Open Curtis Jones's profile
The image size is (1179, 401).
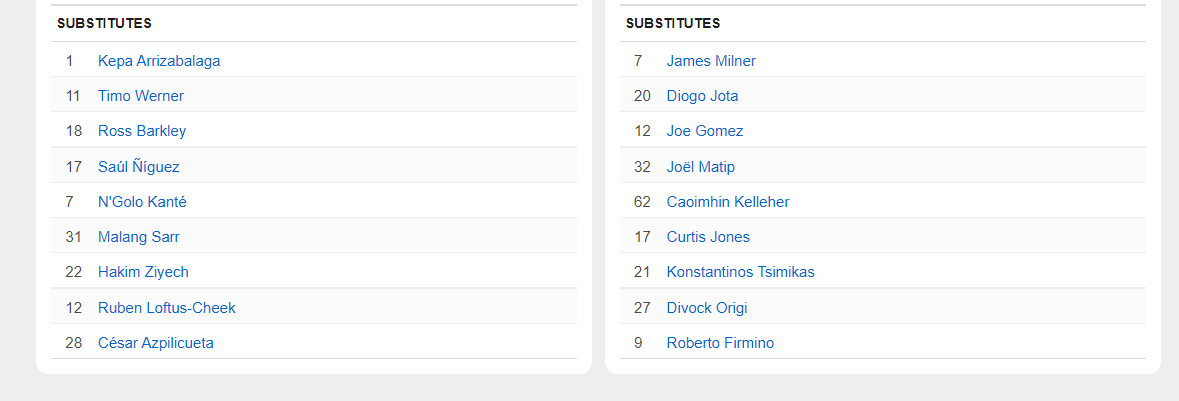pyautogui.click(x=708, y=237)
